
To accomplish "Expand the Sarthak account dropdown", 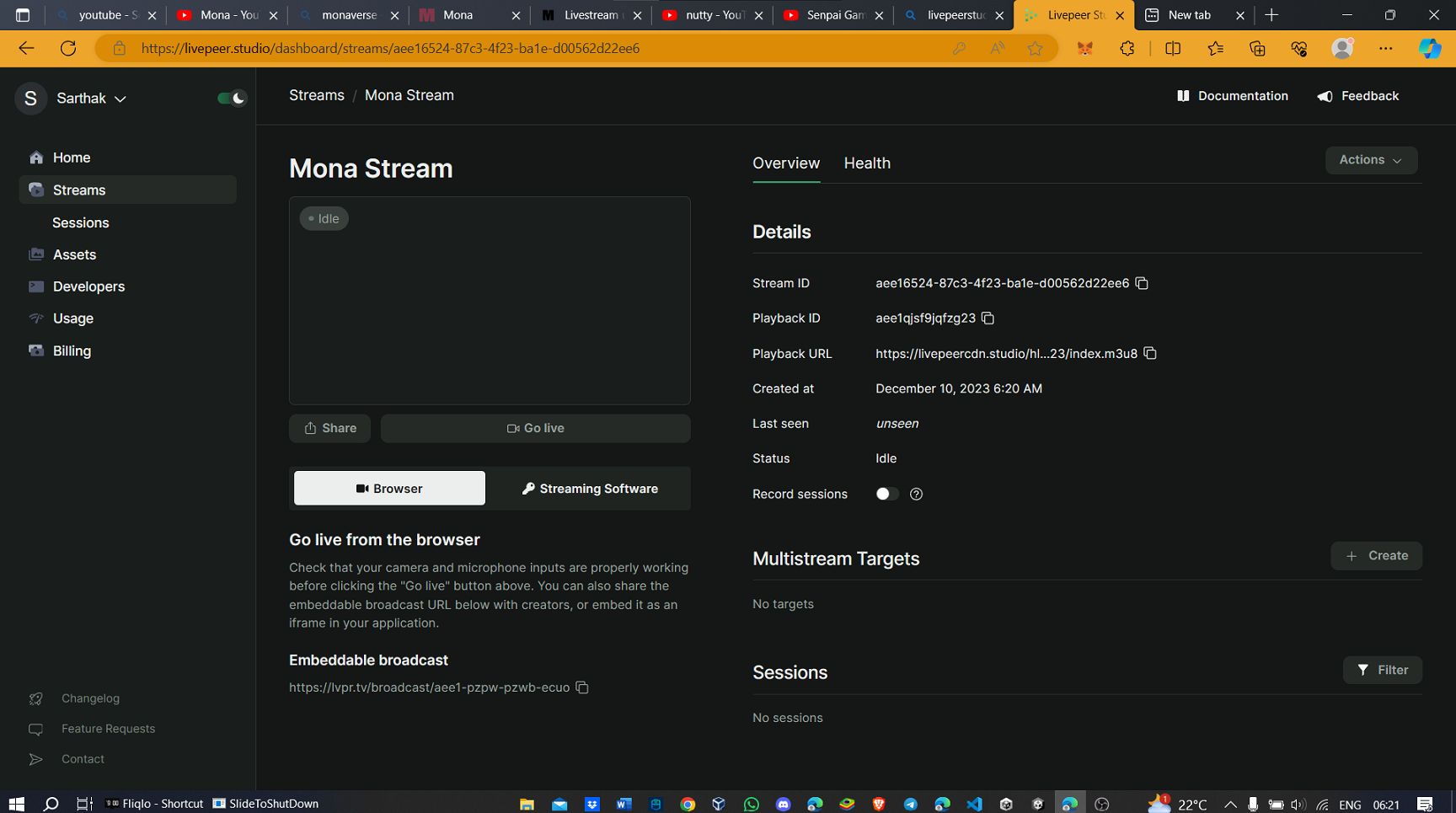I will click(91, 99).
